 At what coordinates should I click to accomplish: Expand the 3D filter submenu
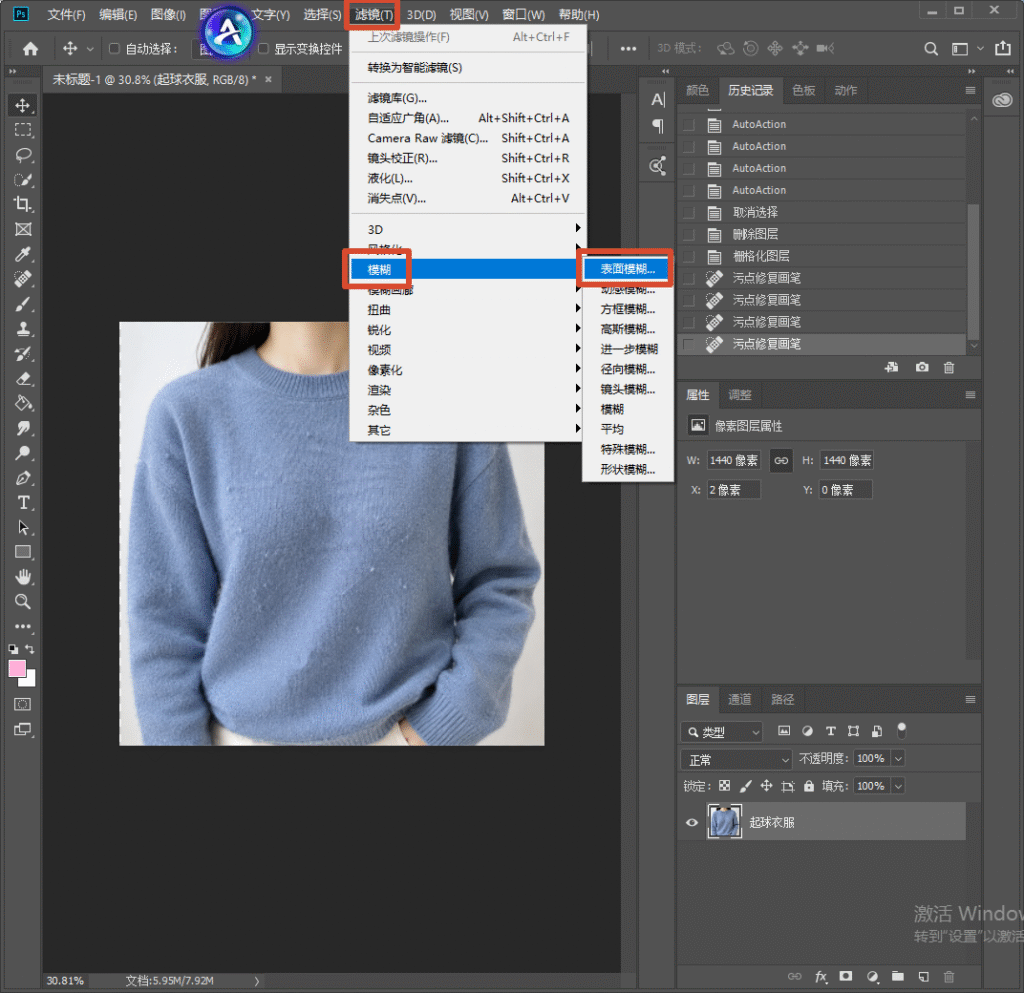(466, 229)
